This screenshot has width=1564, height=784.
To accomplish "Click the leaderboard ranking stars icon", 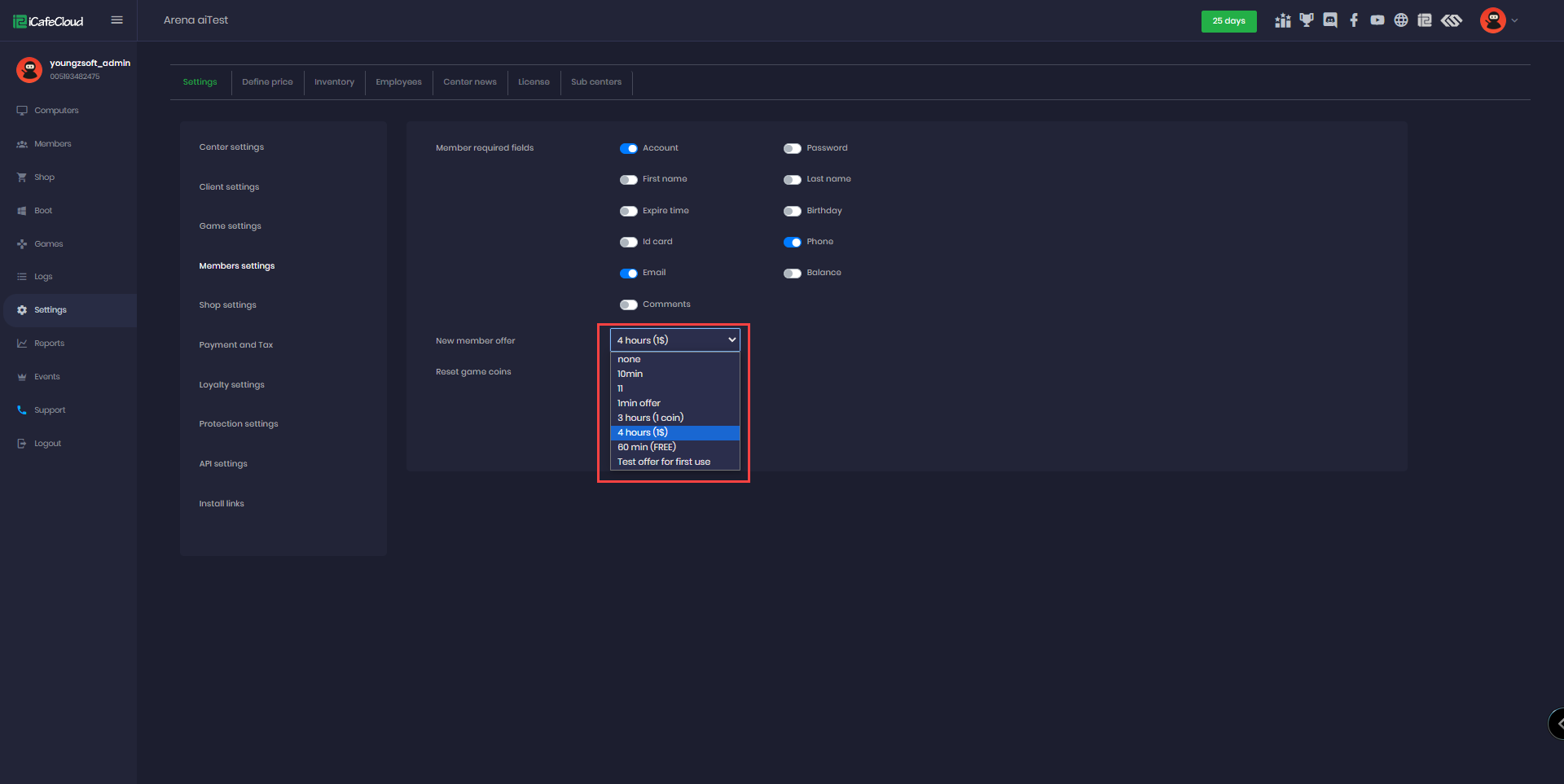I will (x=1283, y=20).
